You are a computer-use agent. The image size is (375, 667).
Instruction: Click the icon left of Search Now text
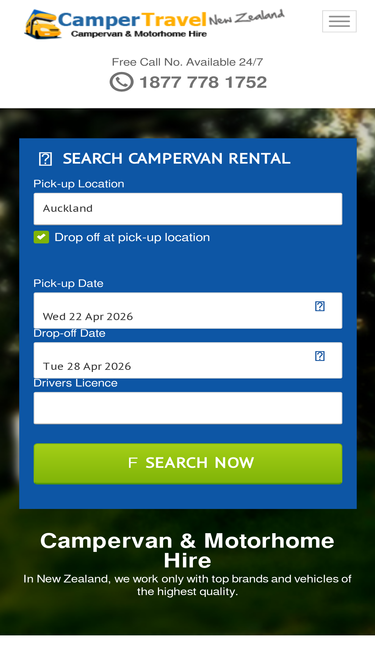click(x=133, y=463)
